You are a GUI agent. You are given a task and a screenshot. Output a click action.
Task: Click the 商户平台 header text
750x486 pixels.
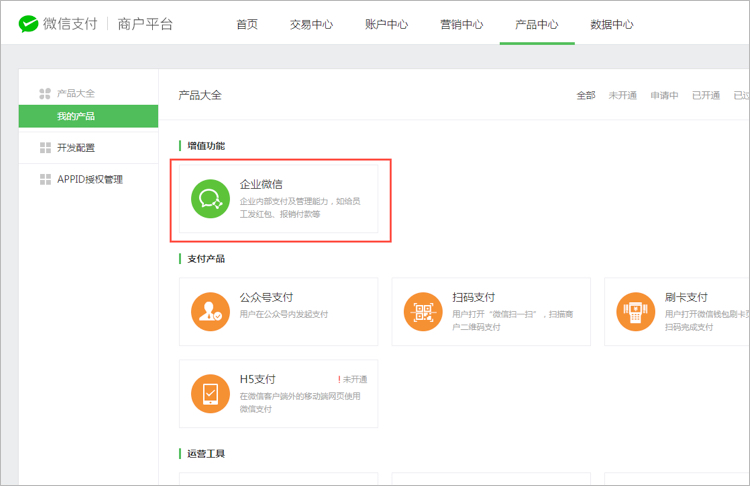pos(145,24)
